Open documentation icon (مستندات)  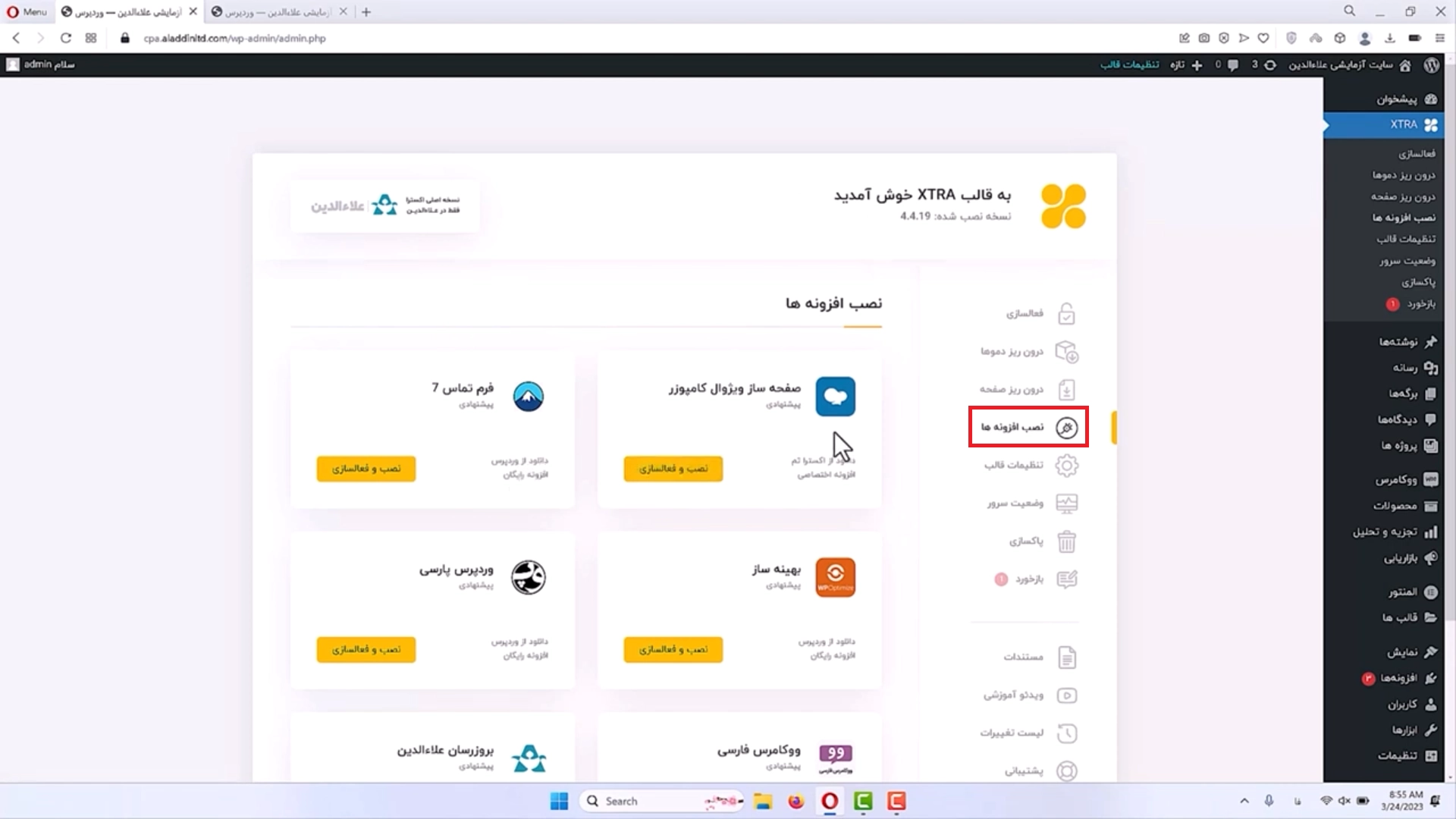click(x=1067, y=657)
